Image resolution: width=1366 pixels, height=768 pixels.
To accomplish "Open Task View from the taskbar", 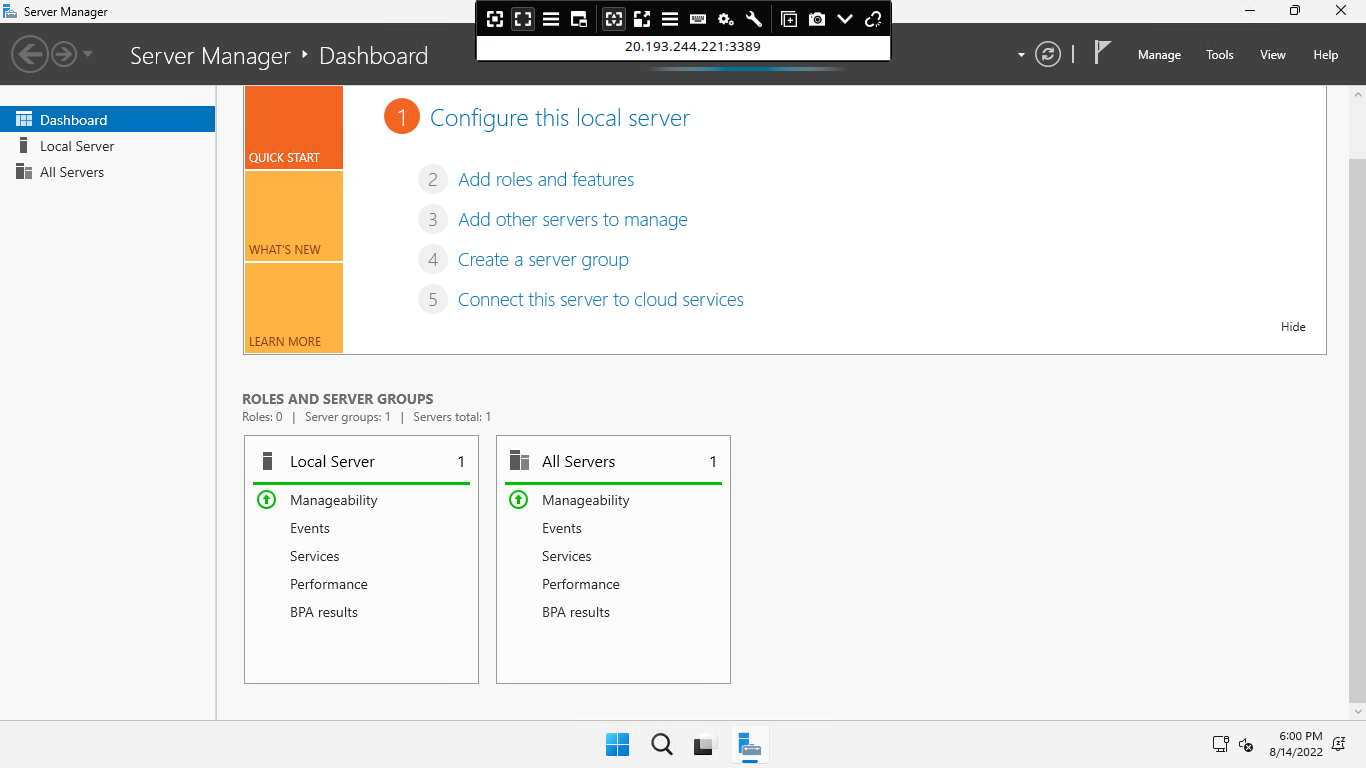I will 706,744.
